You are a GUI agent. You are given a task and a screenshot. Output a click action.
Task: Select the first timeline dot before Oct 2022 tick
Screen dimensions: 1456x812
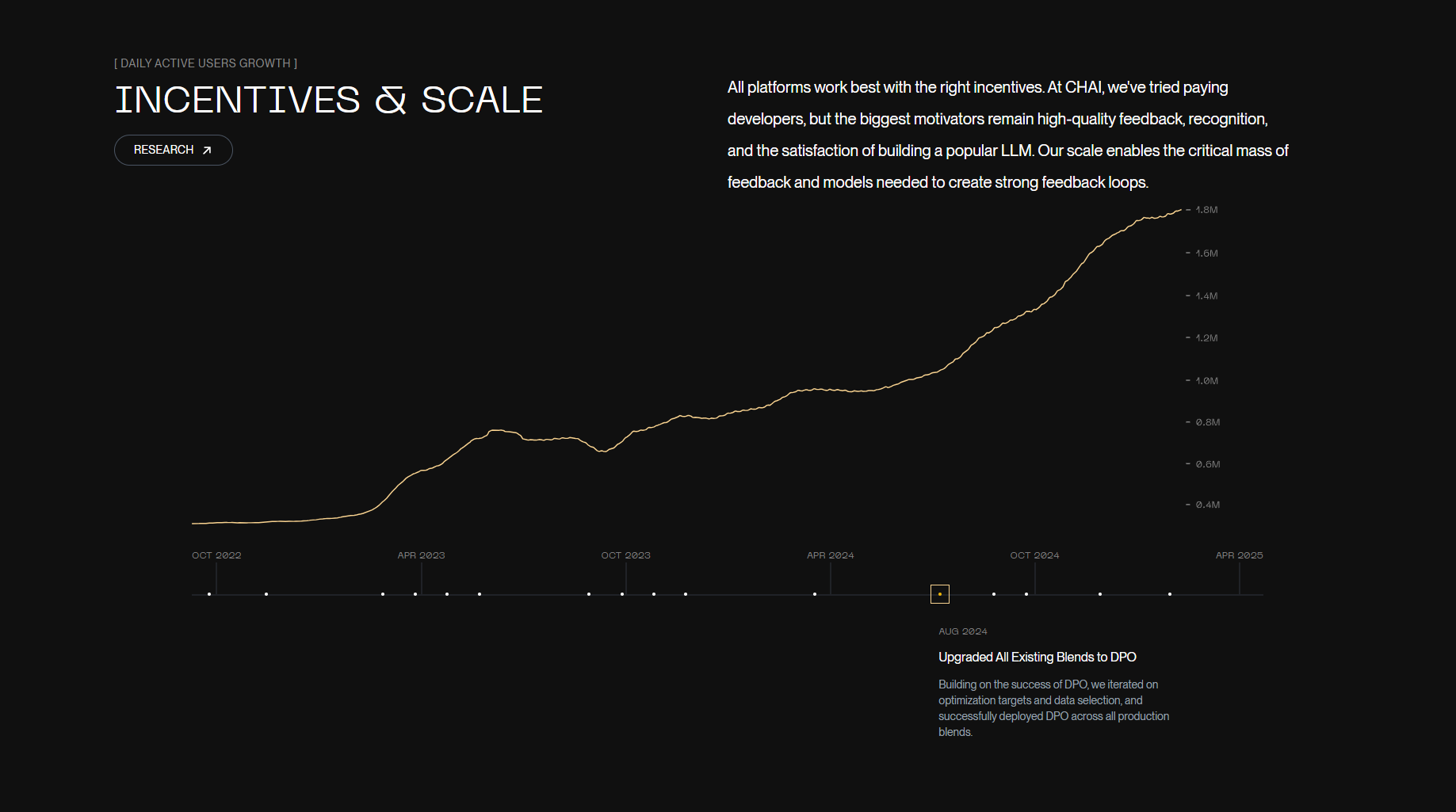click(209, 594)
